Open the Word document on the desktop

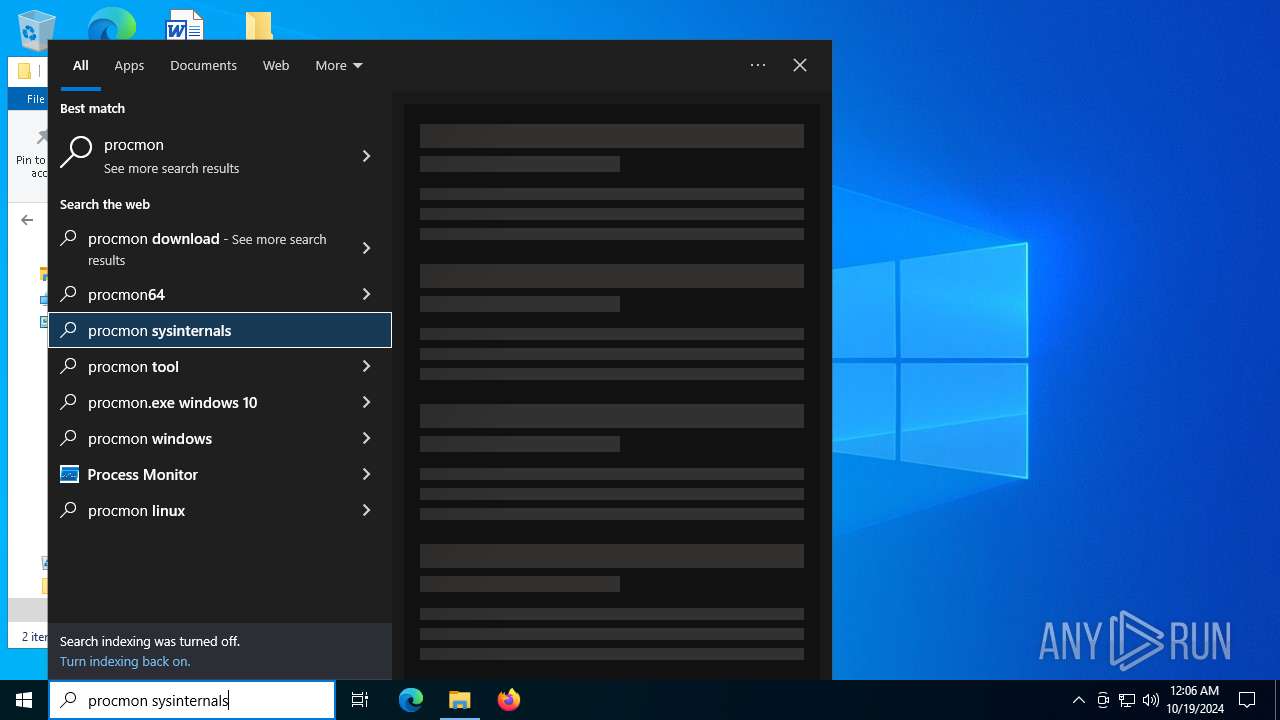click(184, 25)
